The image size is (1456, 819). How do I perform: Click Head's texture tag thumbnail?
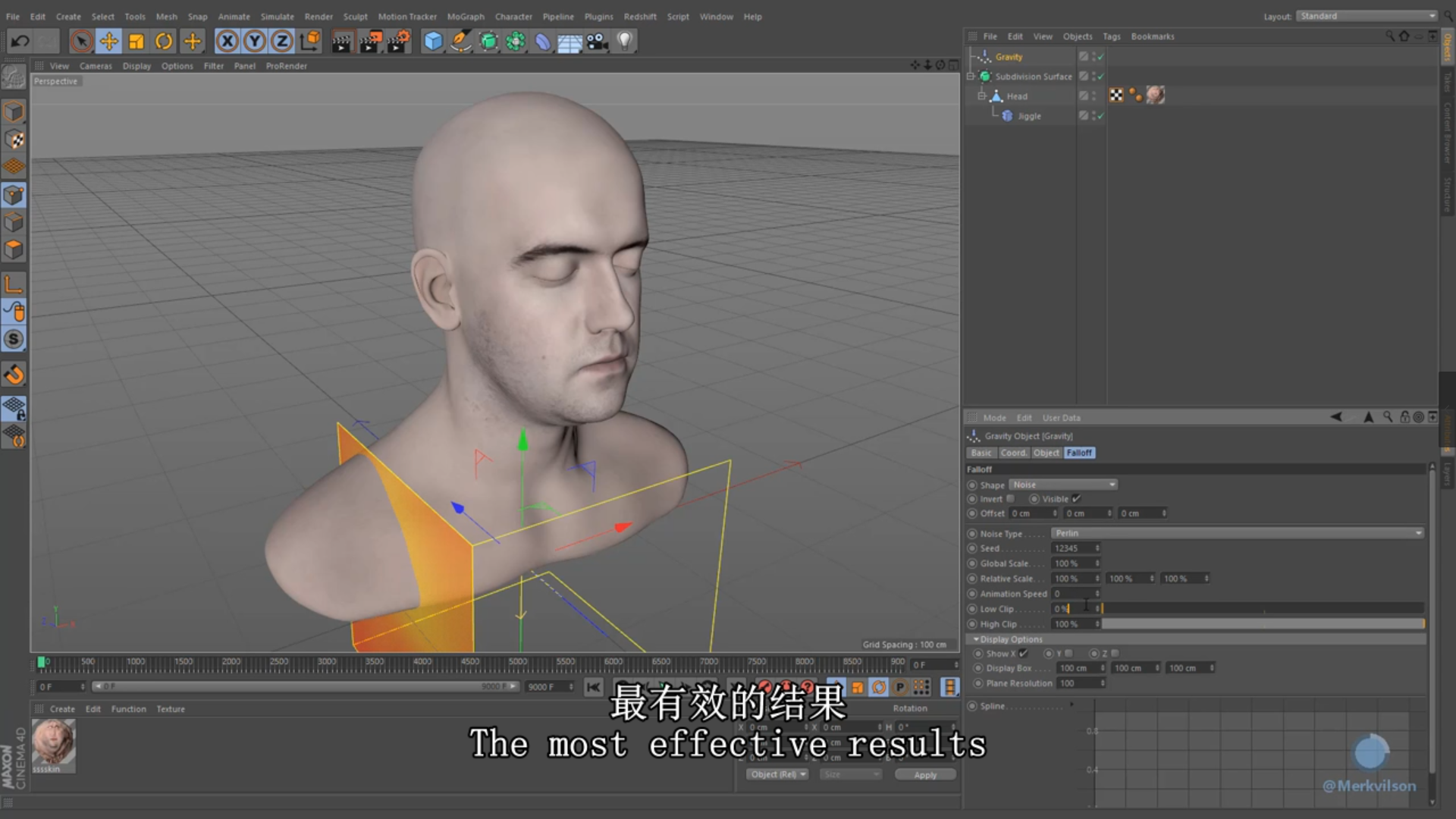coord(1155,95)
